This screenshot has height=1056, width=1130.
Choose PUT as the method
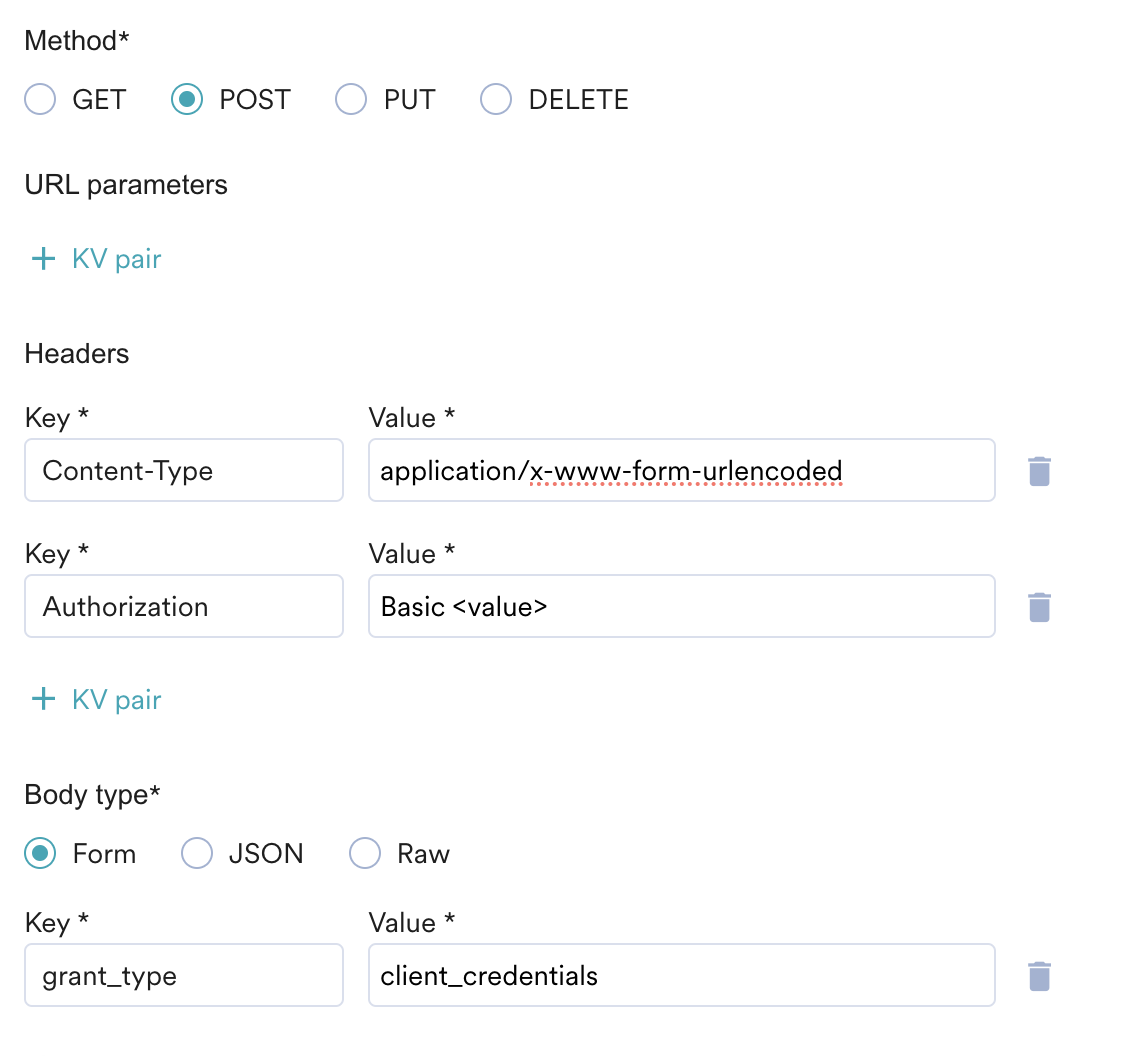[351, 99]
